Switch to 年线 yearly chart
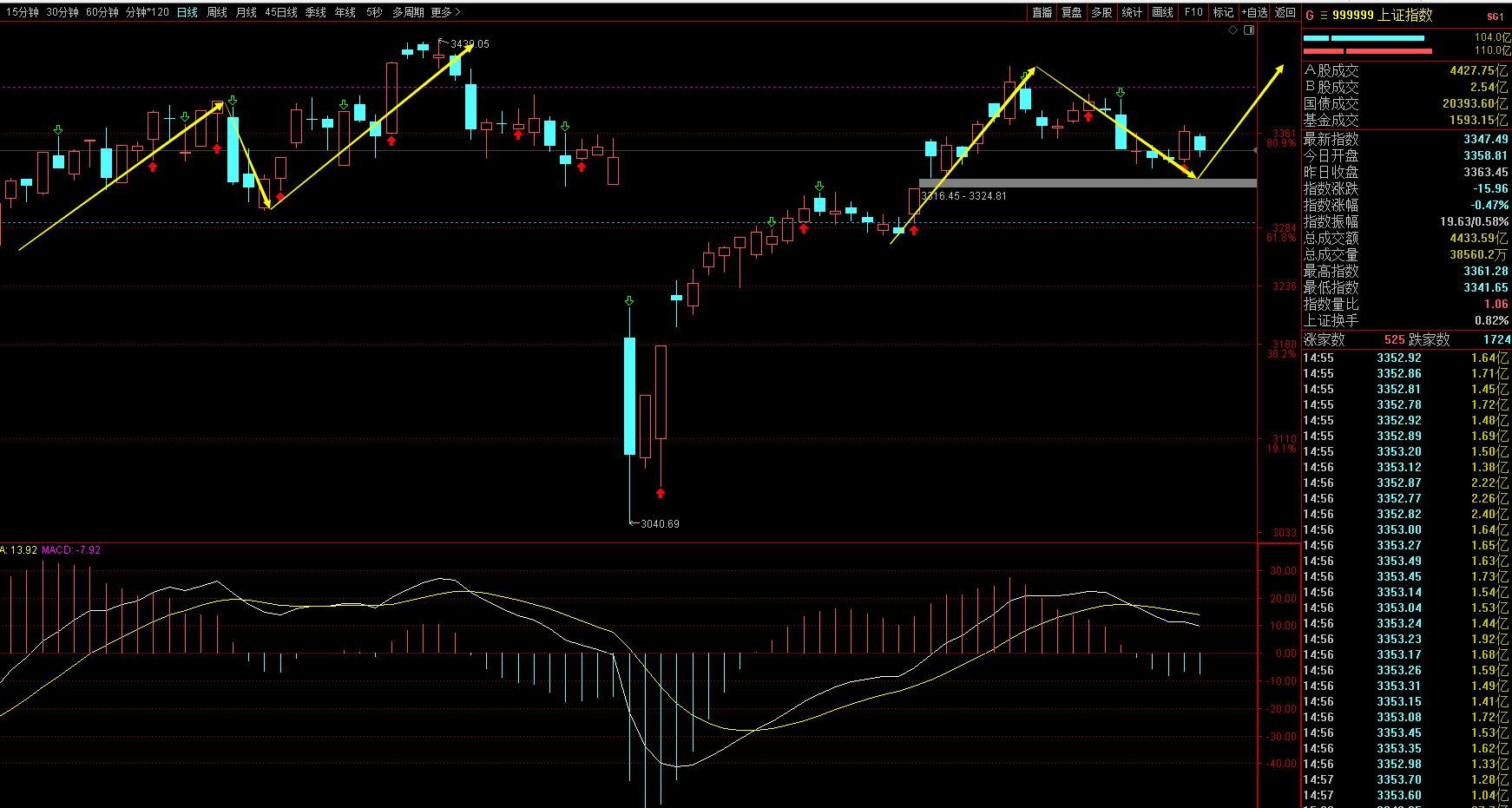Screen dimensions: 1512x808 [x=345, y=12]
